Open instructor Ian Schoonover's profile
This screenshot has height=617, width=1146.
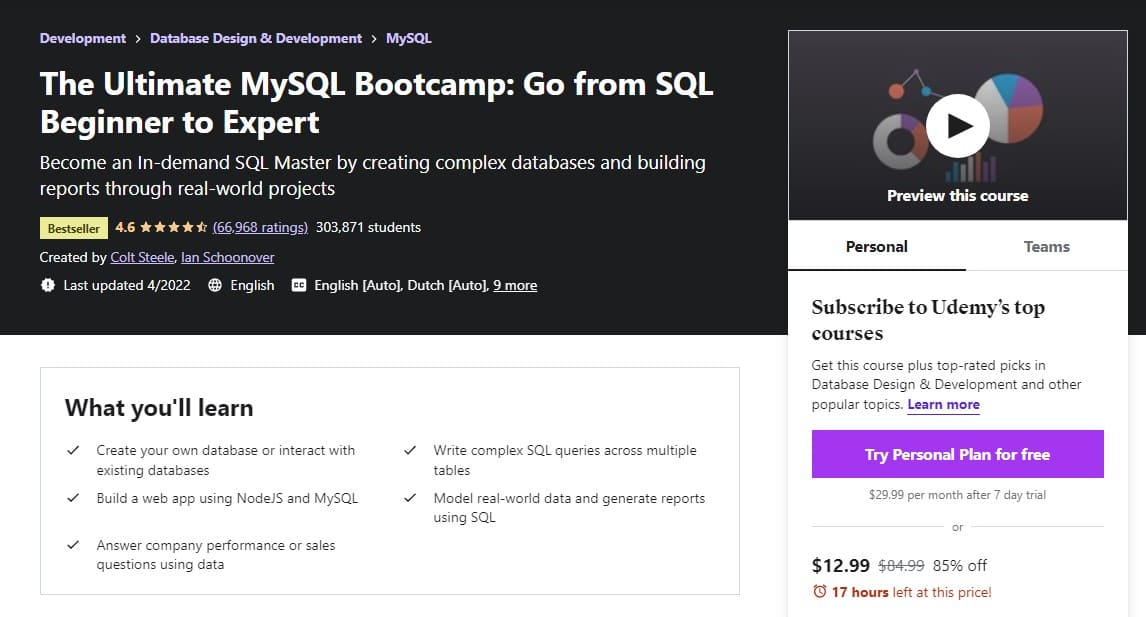point(227,257)
